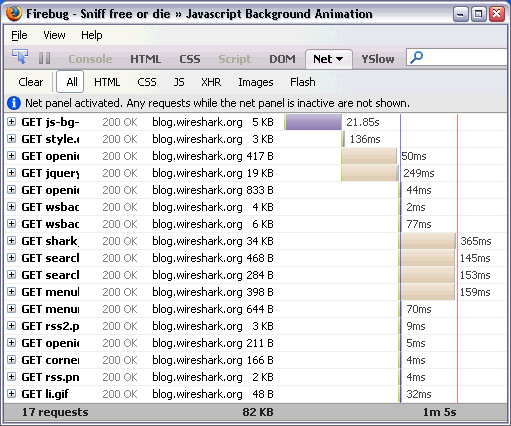Select the All filter
This screenshot has height=426, width=511.
click(70, 82)
